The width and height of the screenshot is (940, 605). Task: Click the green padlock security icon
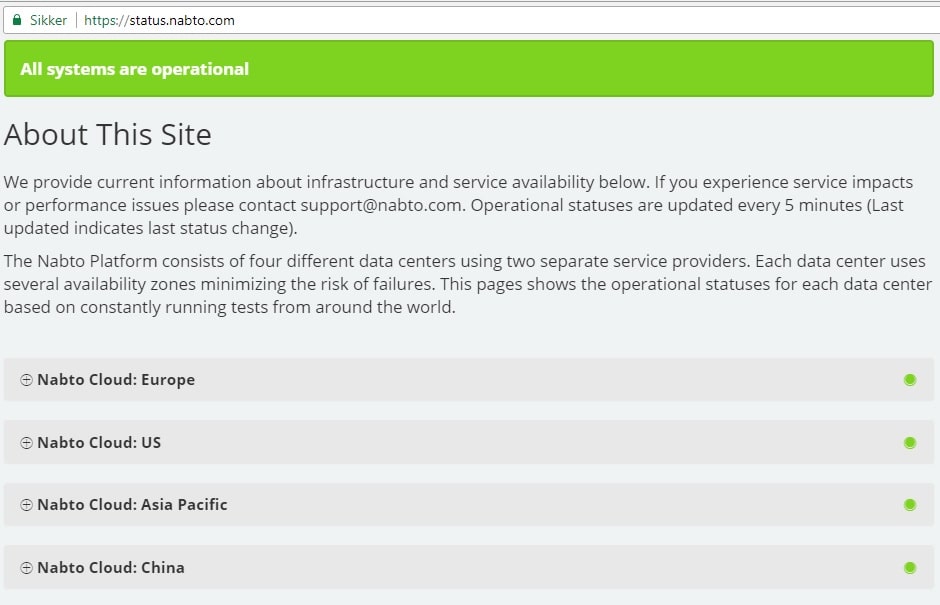(x=17, y=20)
